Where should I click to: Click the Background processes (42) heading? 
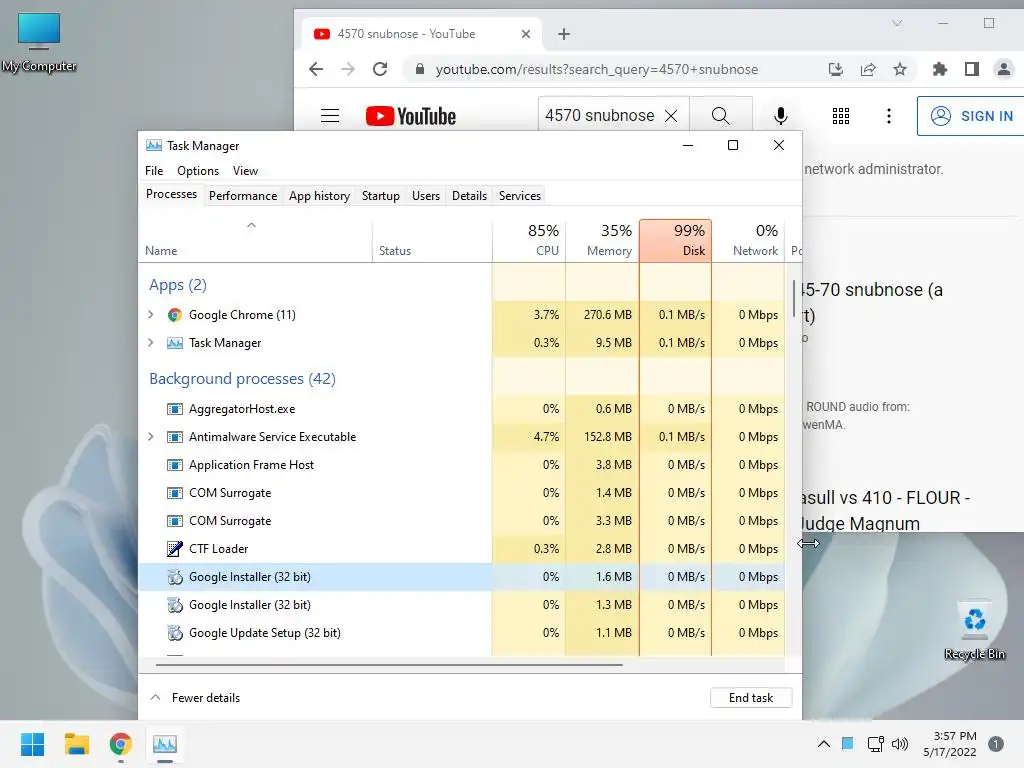pos(242,379)
